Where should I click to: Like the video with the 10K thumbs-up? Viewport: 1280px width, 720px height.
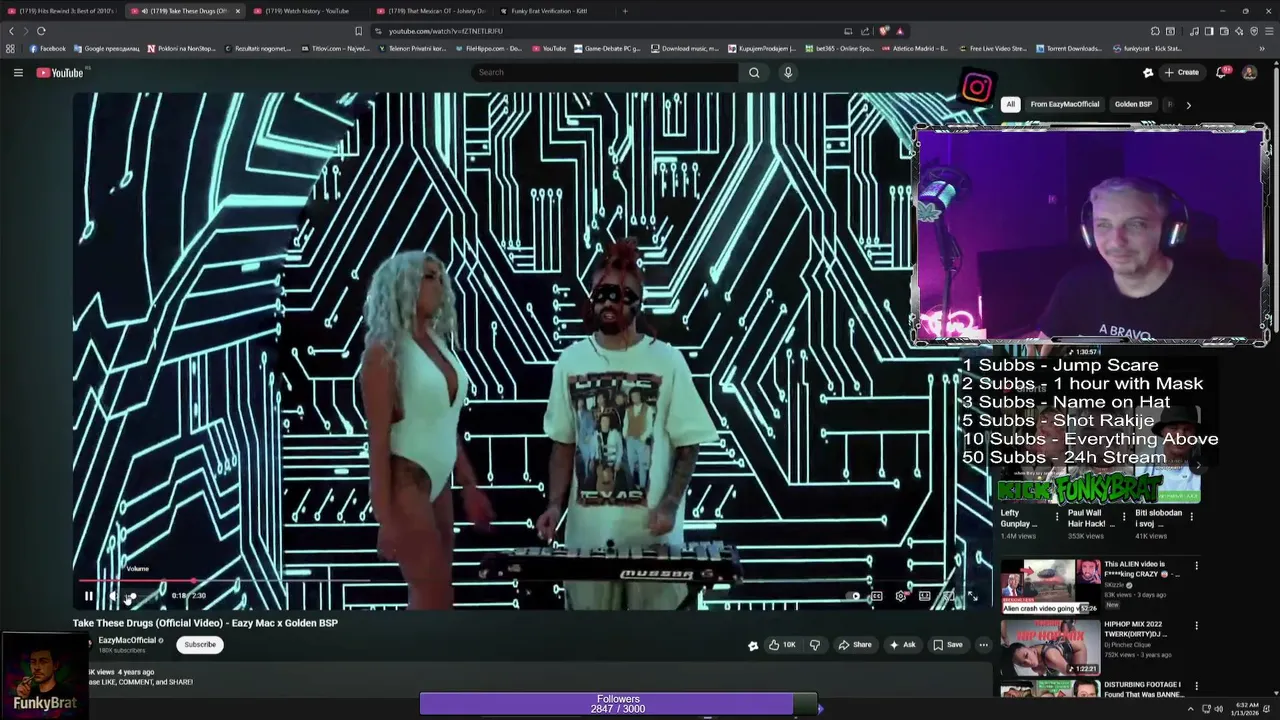point(782,645)
